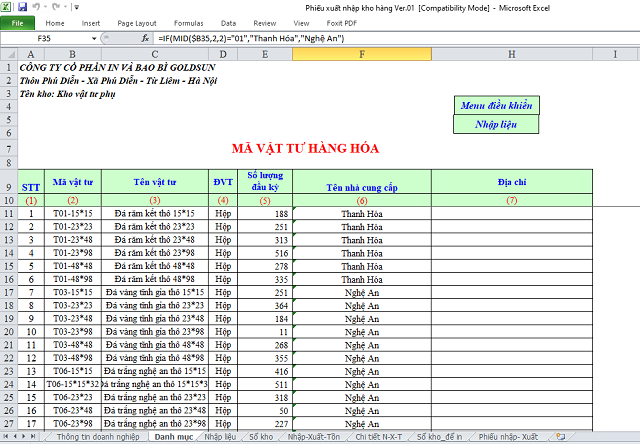
Task: Click the Undo arrow icon
Action: point(39,6)
